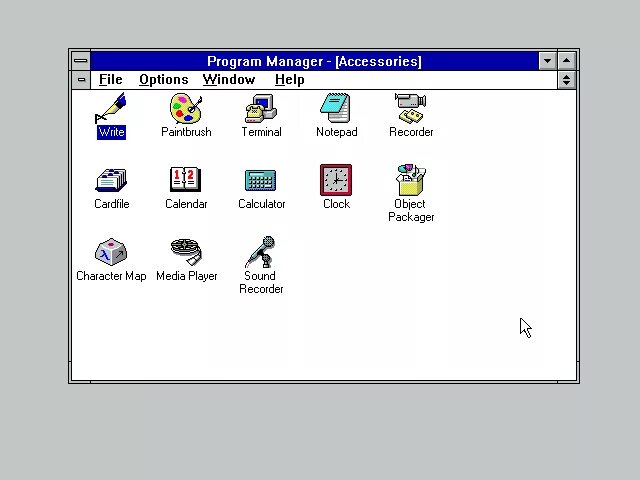Click the 'Terminal' label text
Viewport: 640px width, 480px height.
point(261,132)
